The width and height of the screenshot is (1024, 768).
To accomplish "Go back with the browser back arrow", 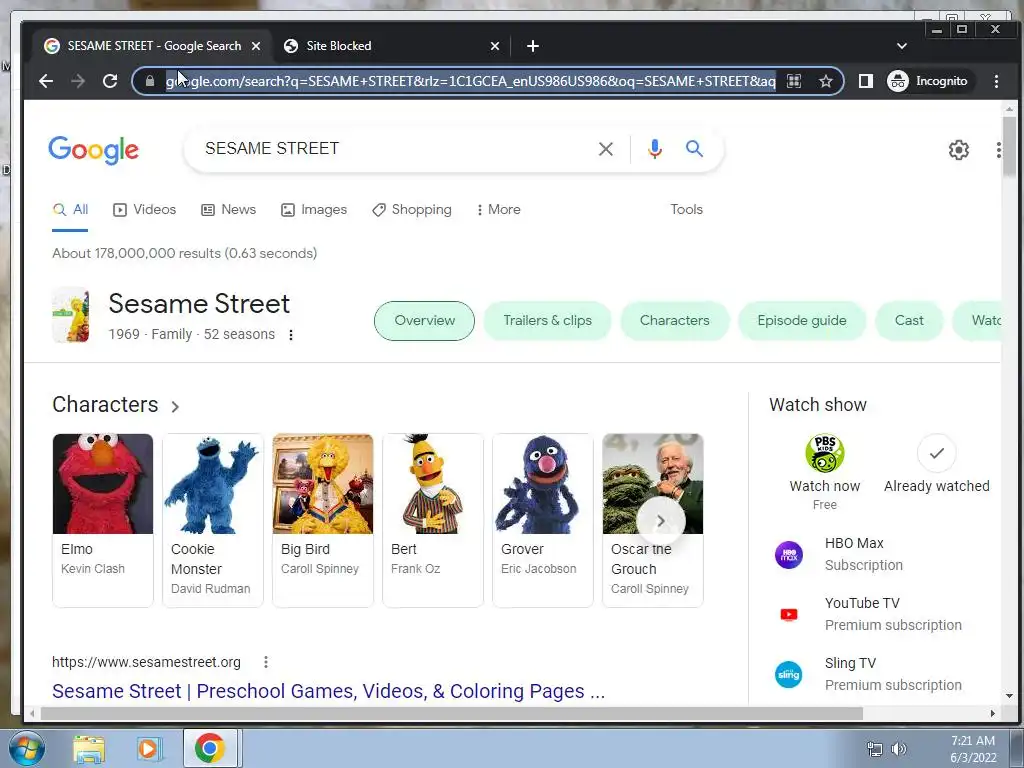I will [x=46, y=81].
